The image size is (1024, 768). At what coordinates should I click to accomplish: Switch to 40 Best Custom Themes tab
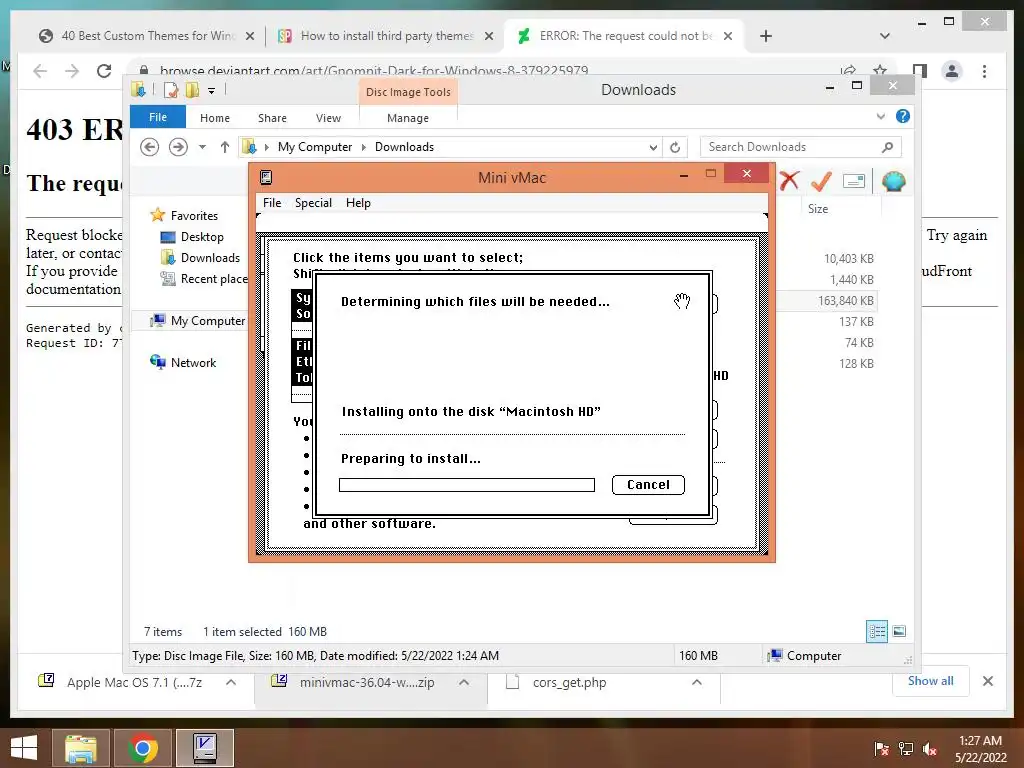tap(148, 36)
